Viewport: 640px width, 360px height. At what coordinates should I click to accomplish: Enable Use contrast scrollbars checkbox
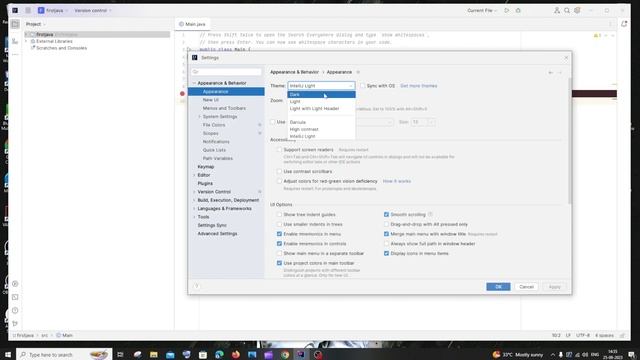(279, 171)
